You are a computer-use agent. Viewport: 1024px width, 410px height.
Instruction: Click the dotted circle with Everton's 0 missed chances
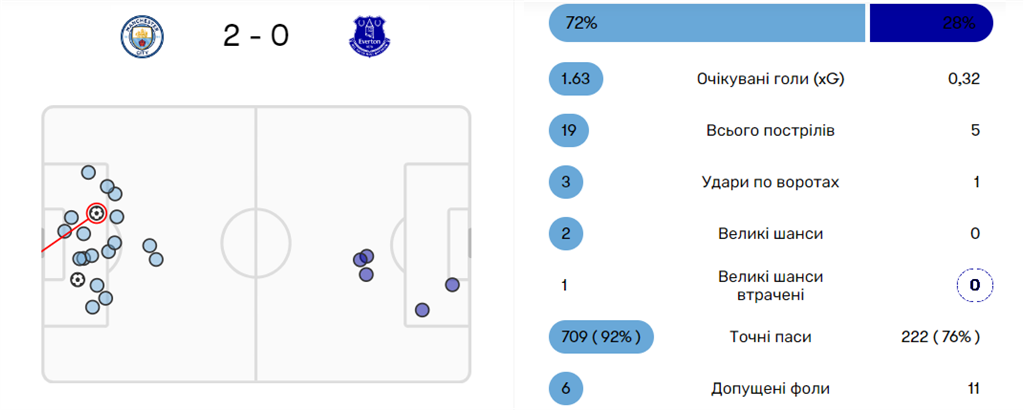(x=973, y=286)
